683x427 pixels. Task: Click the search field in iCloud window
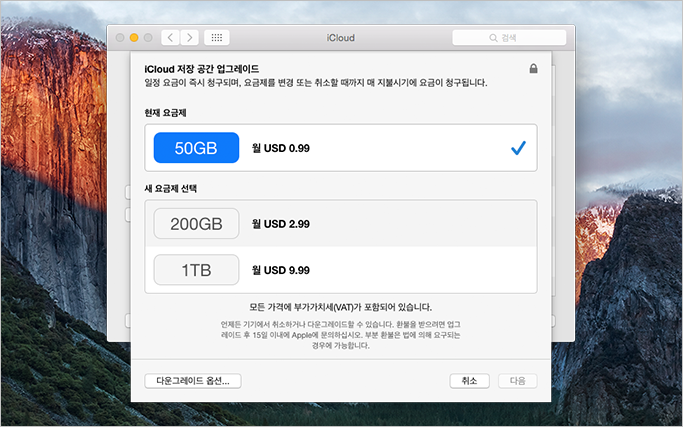(x=509, y=37)
